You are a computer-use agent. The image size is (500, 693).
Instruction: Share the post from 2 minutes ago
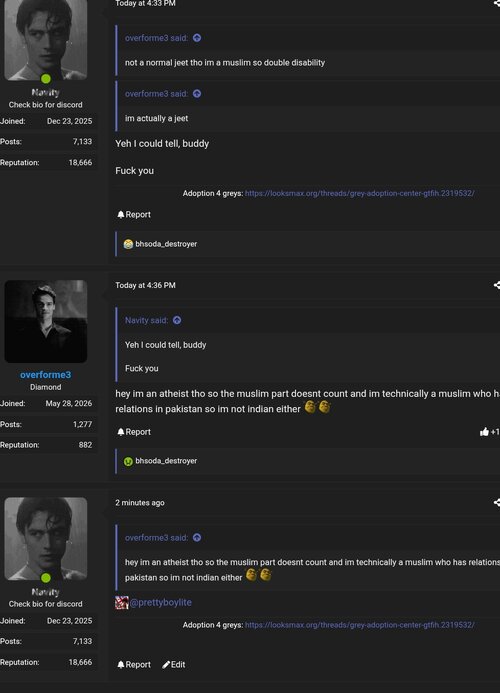(496, 503)
